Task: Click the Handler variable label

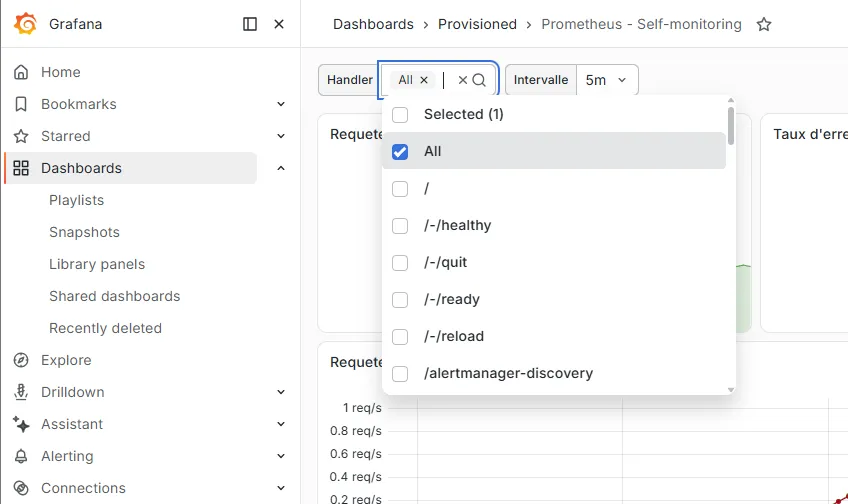Action: click(x=349, y=80)
